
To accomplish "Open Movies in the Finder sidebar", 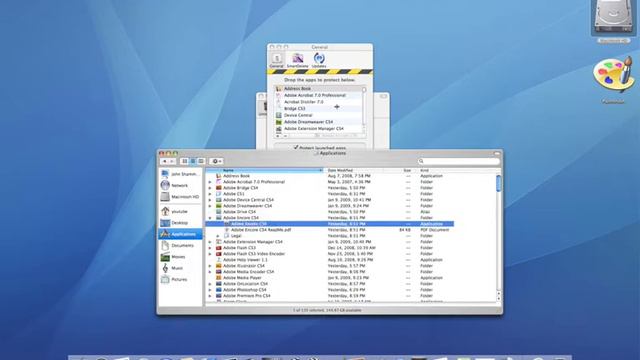I will (x=180, y=257).
